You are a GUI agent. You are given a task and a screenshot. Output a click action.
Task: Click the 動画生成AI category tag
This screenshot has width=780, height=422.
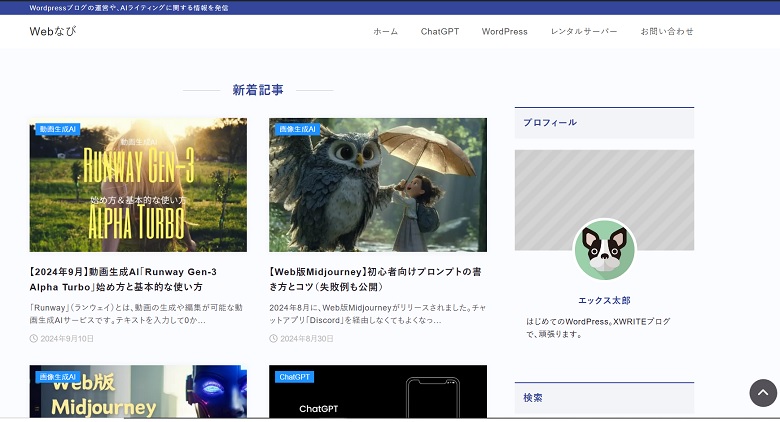[58, 129]
